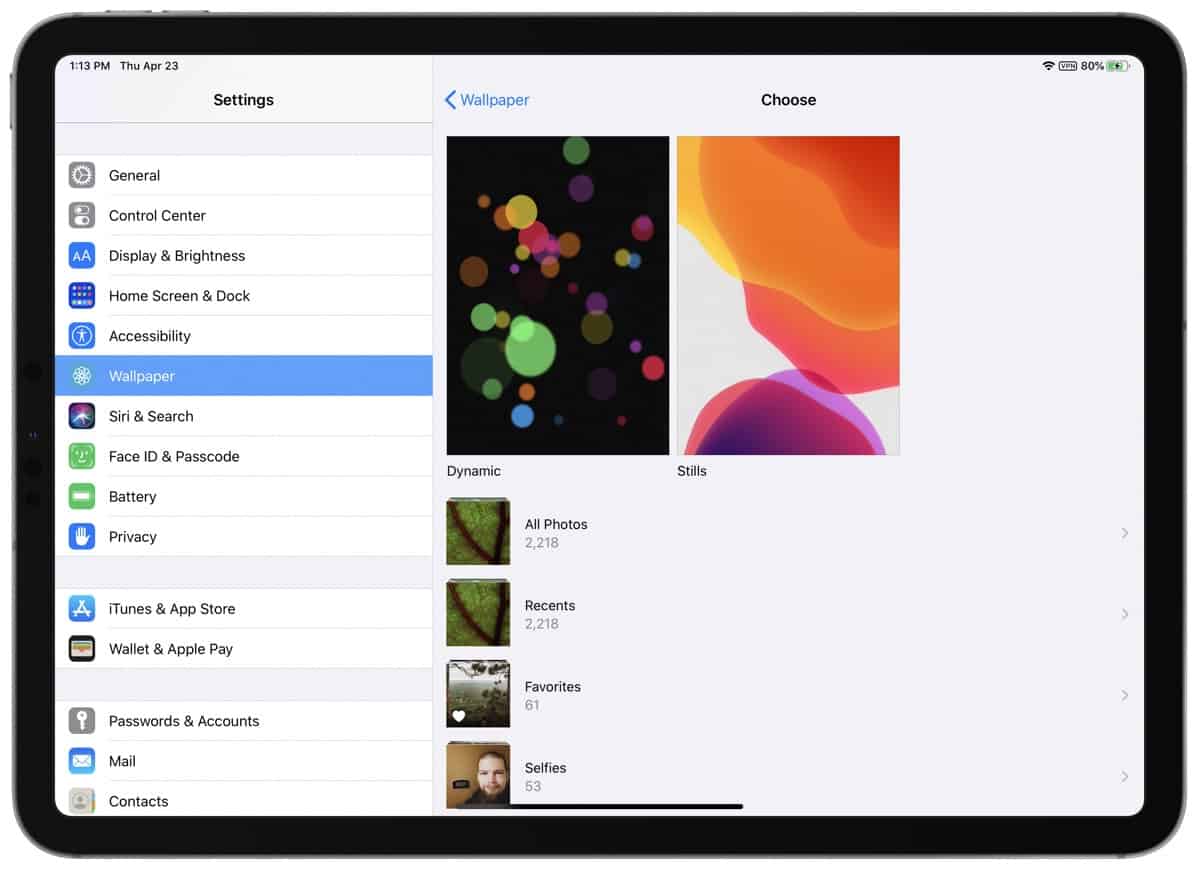This screenshot has height=871, width=1200.
Task: Select the Siri & Search sparkle icon
Action: click(x=82, y=416)
